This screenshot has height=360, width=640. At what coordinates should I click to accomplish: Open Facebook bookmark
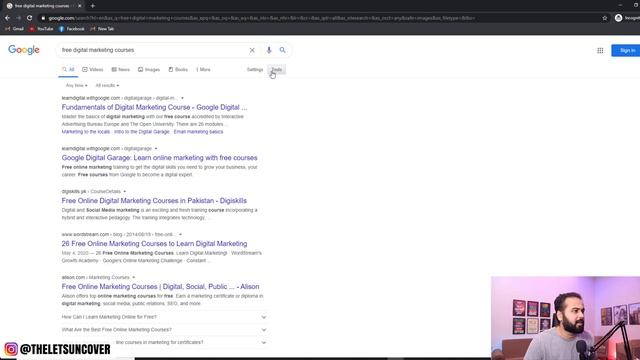(x=72, y=29)
